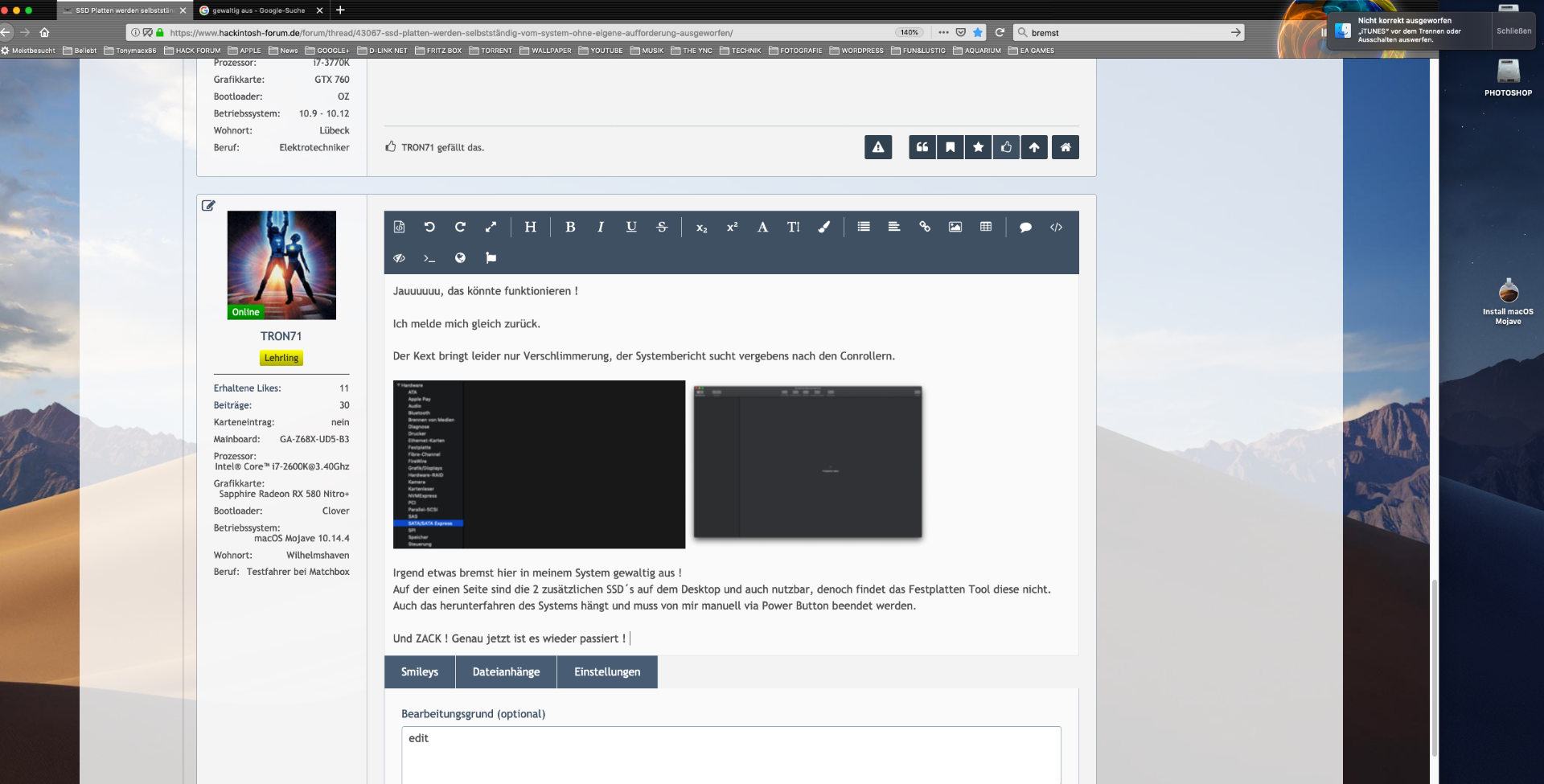
Task: Open the font family dropdown
Action: click(x=762, y=227)
